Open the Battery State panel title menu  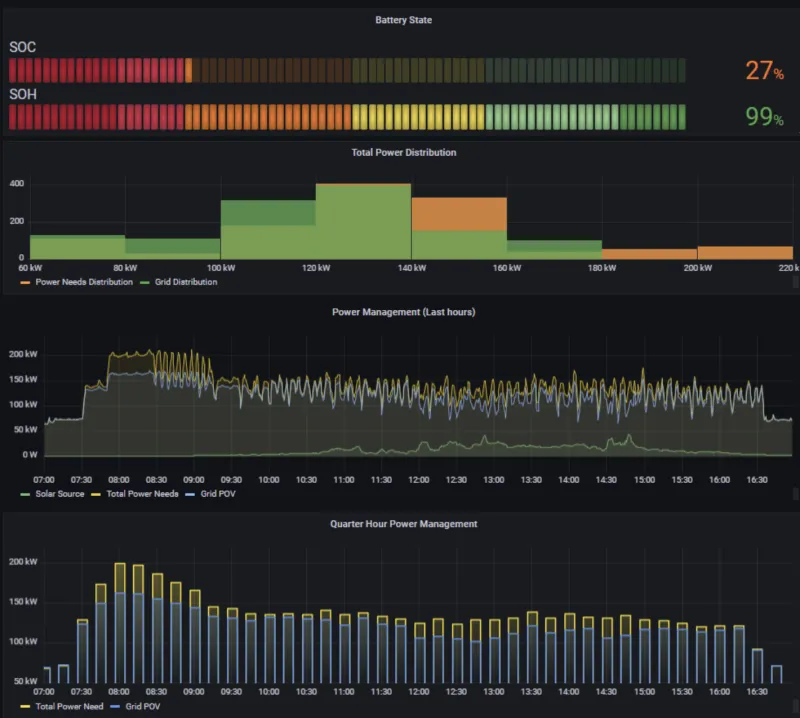[x=404, y=20]
